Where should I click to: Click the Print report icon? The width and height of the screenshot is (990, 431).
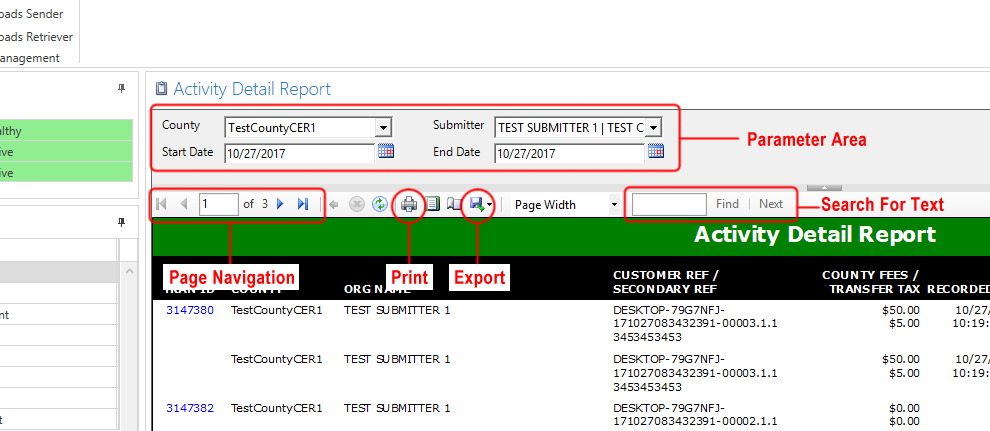409,204
